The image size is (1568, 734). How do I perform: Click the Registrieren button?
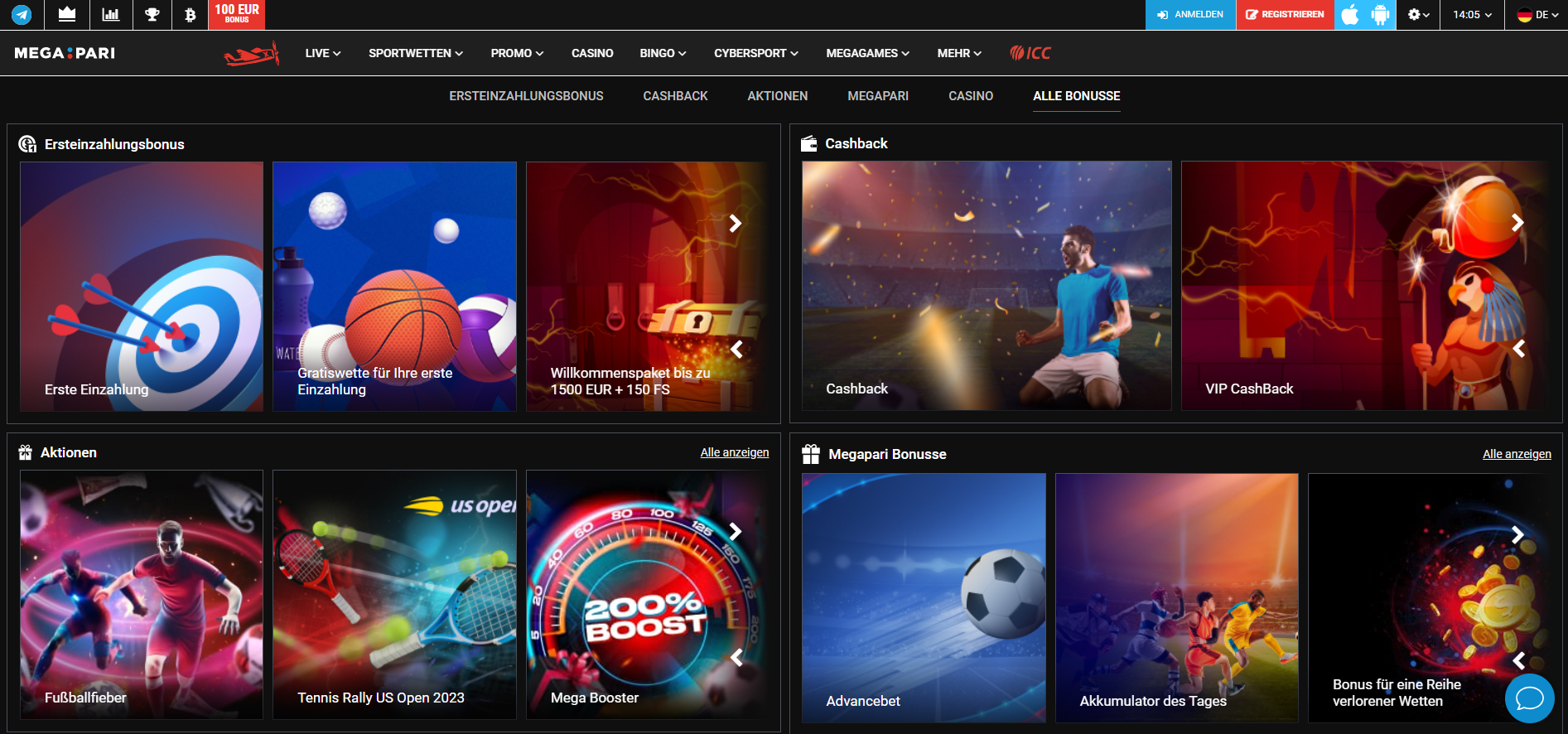tap(1285, 15)
